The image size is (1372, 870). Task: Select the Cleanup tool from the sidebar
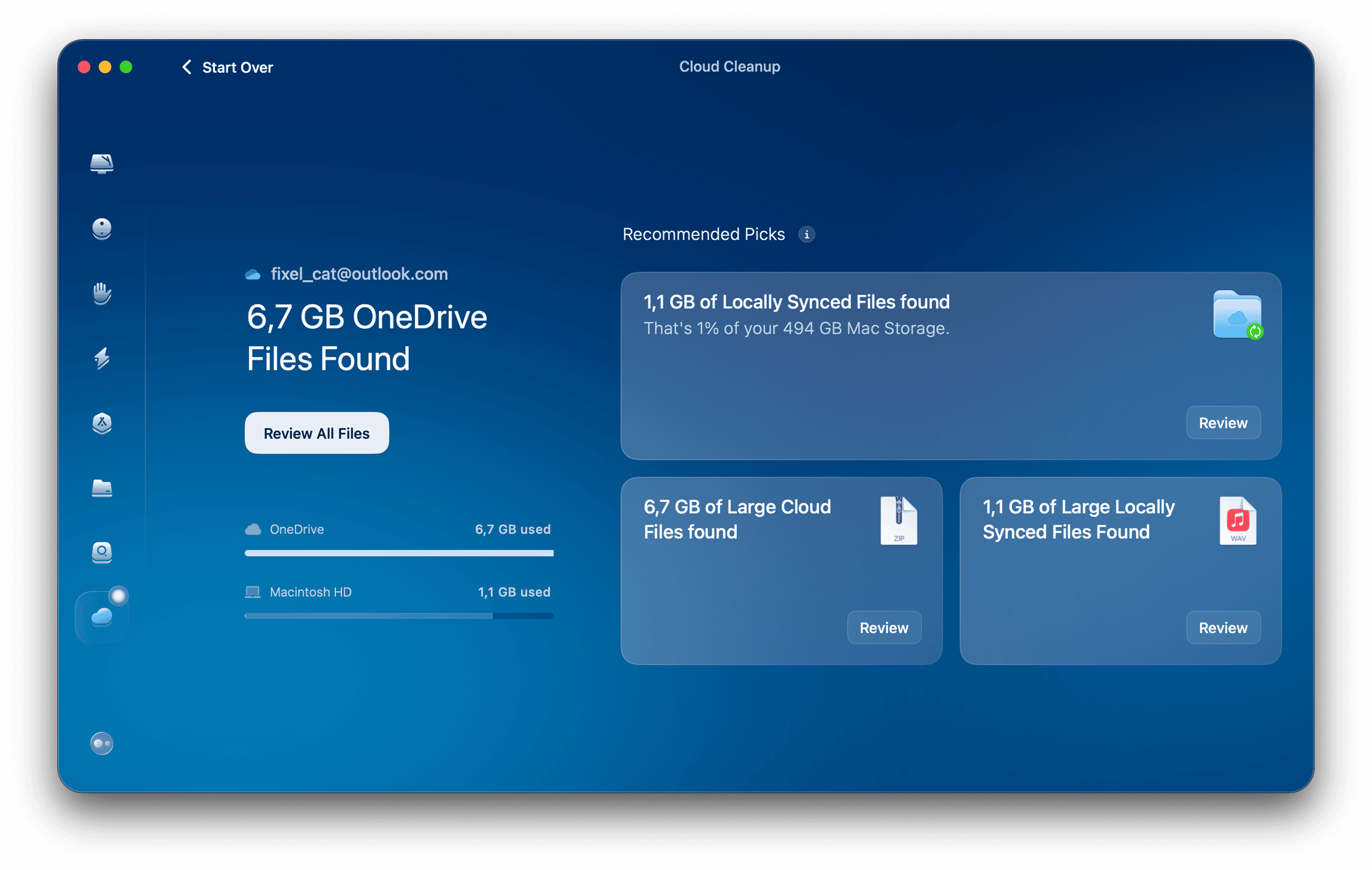point(102,229)
